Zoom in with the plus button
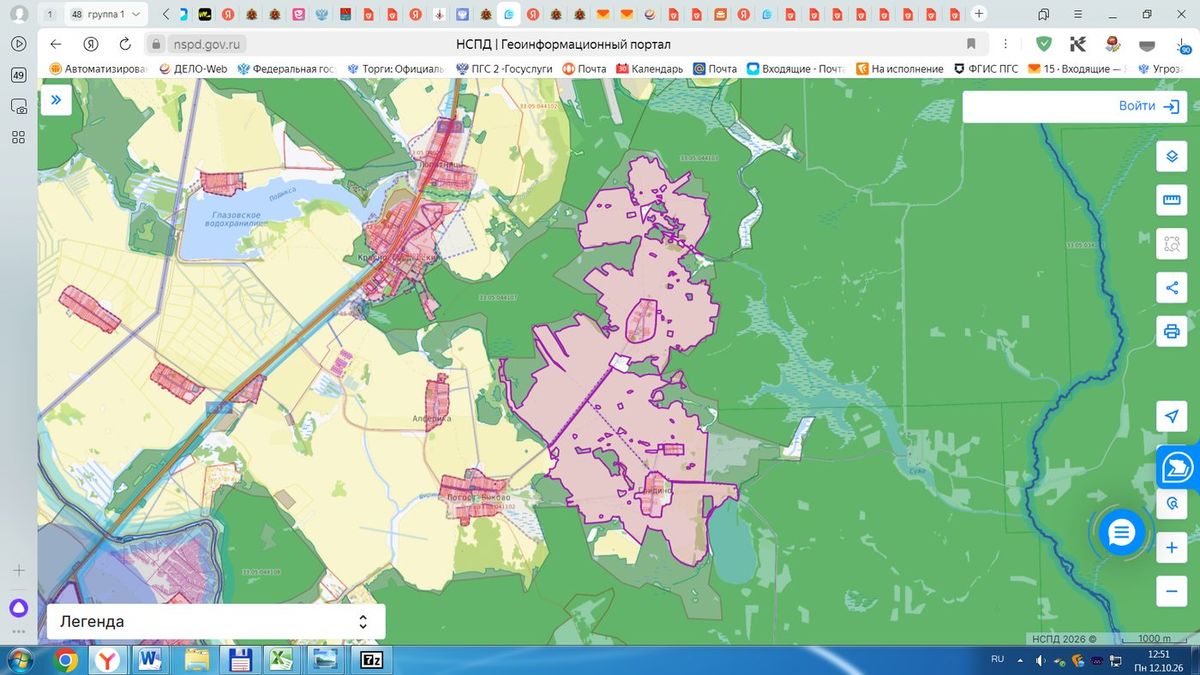Viewport: 1200px width, 675px height. (x=1172, y=548)
